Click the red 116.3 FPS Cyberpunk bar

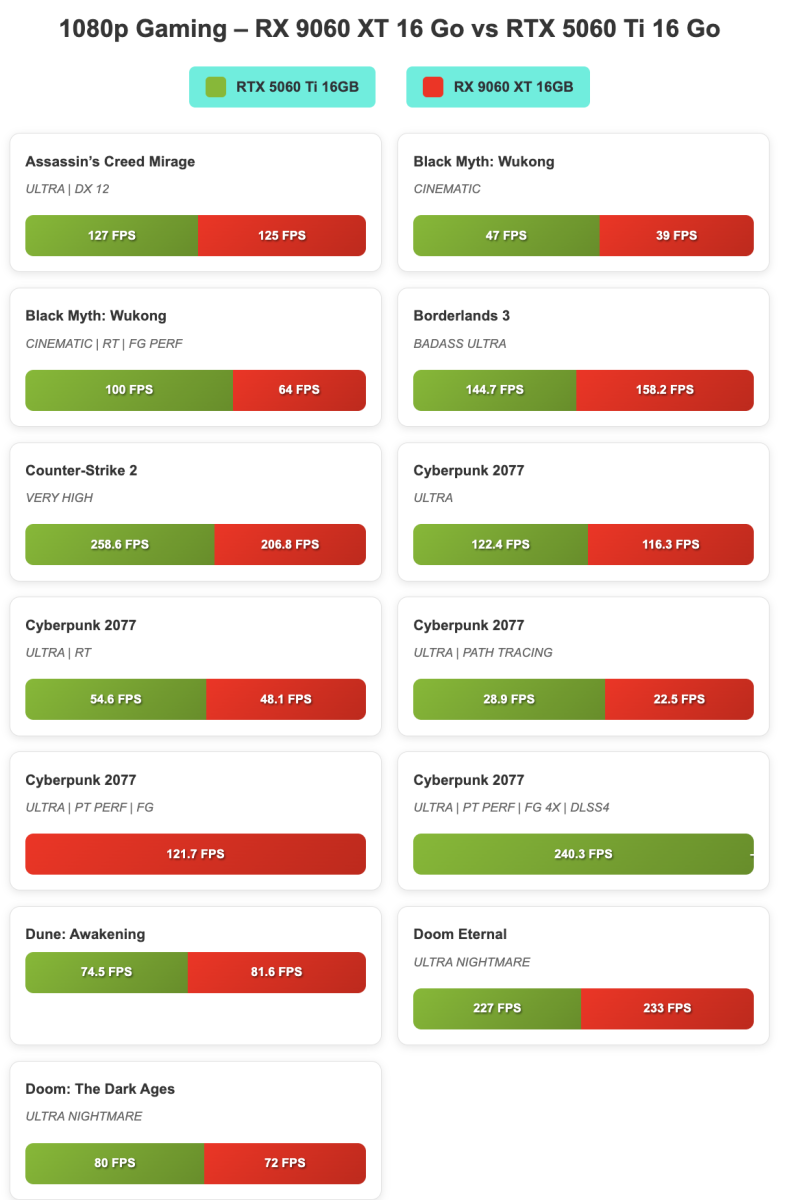pyautogui.click(x=671, y=545)
